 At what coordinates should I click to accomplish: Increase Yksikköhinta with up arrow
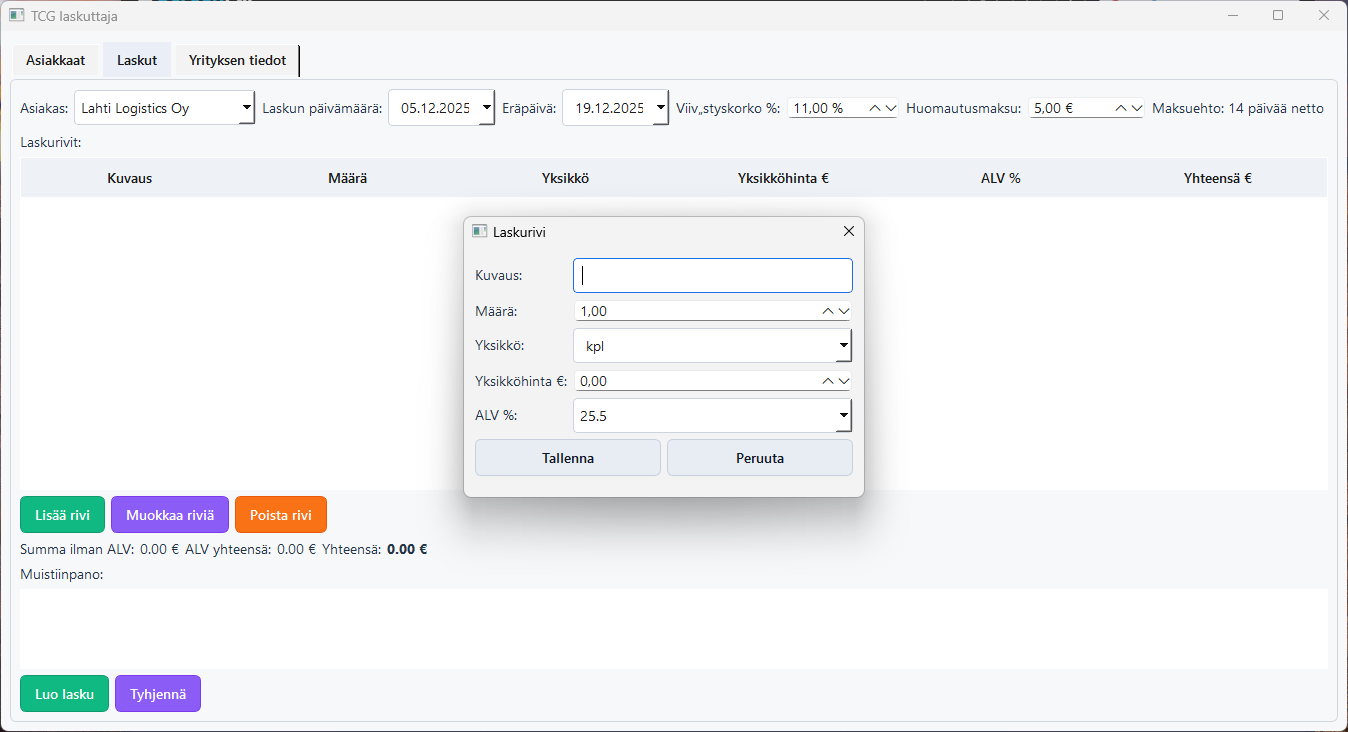[828, 381]
